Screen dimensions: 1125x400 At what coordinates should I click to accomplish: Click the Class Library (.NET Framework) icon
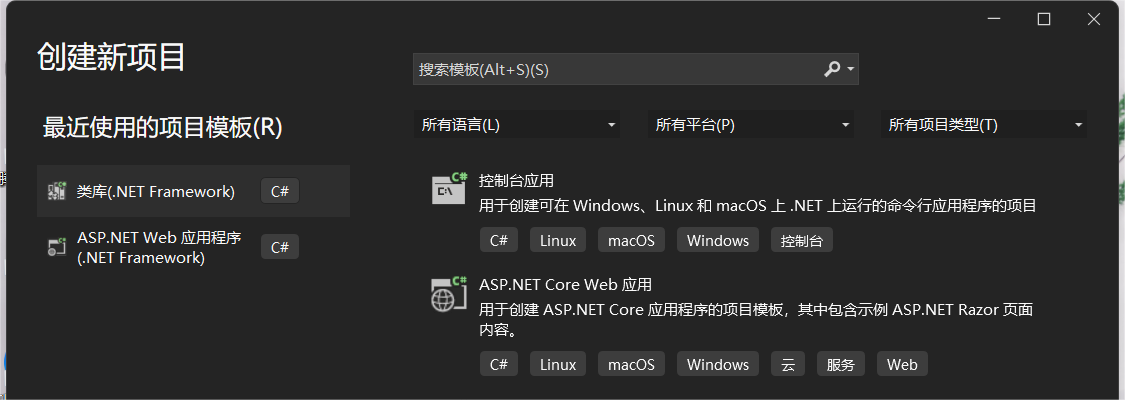tap(57, 191)
